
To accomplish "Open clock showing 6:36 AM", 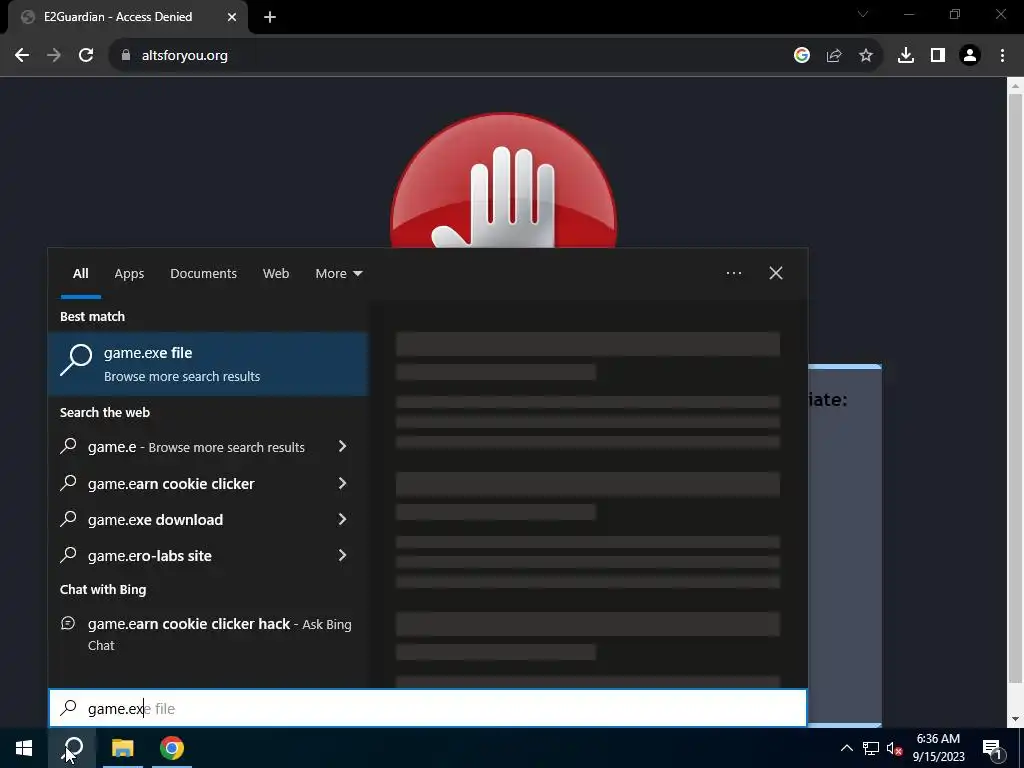I will click(x=938, y=748).
